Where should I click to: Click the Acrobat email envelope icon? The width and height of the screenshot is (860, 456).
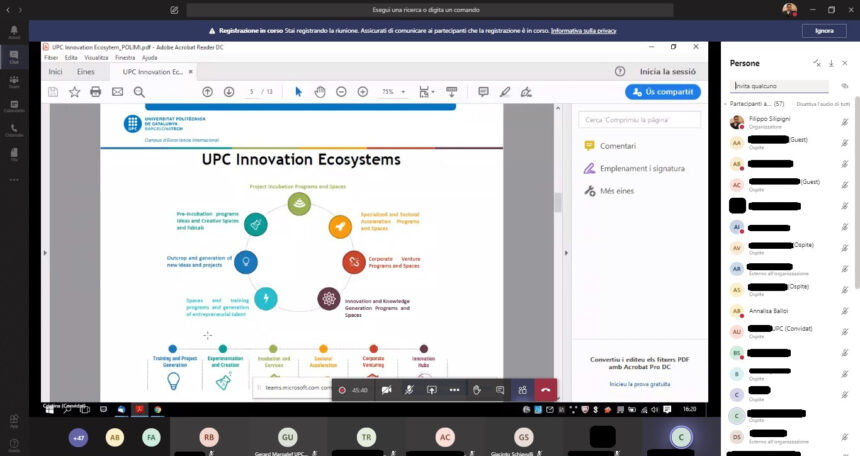click(x=117, y=92)
